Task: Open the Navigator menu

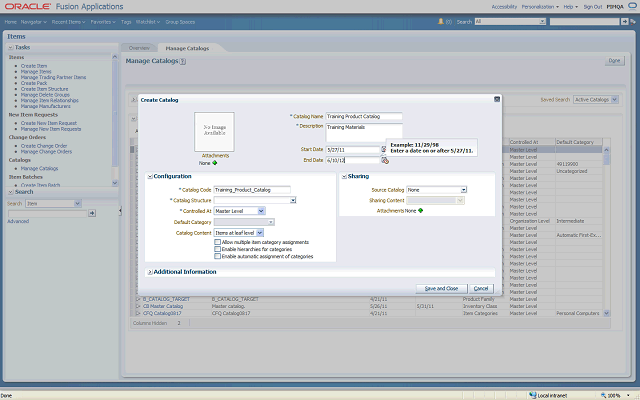Action: [35, 20]
